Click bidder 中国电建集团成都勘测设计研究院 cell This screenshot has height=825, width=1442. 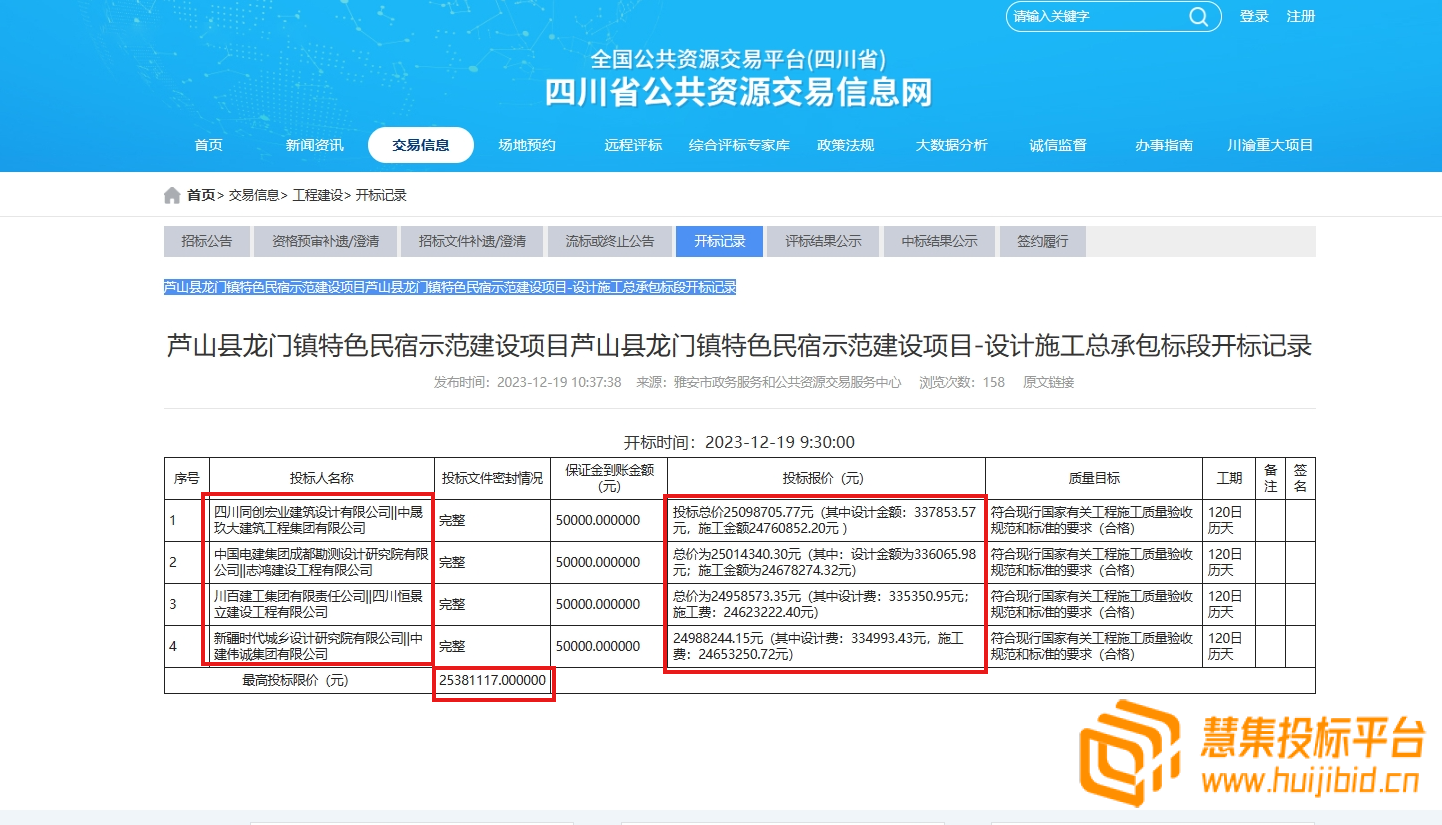(322, 562)
